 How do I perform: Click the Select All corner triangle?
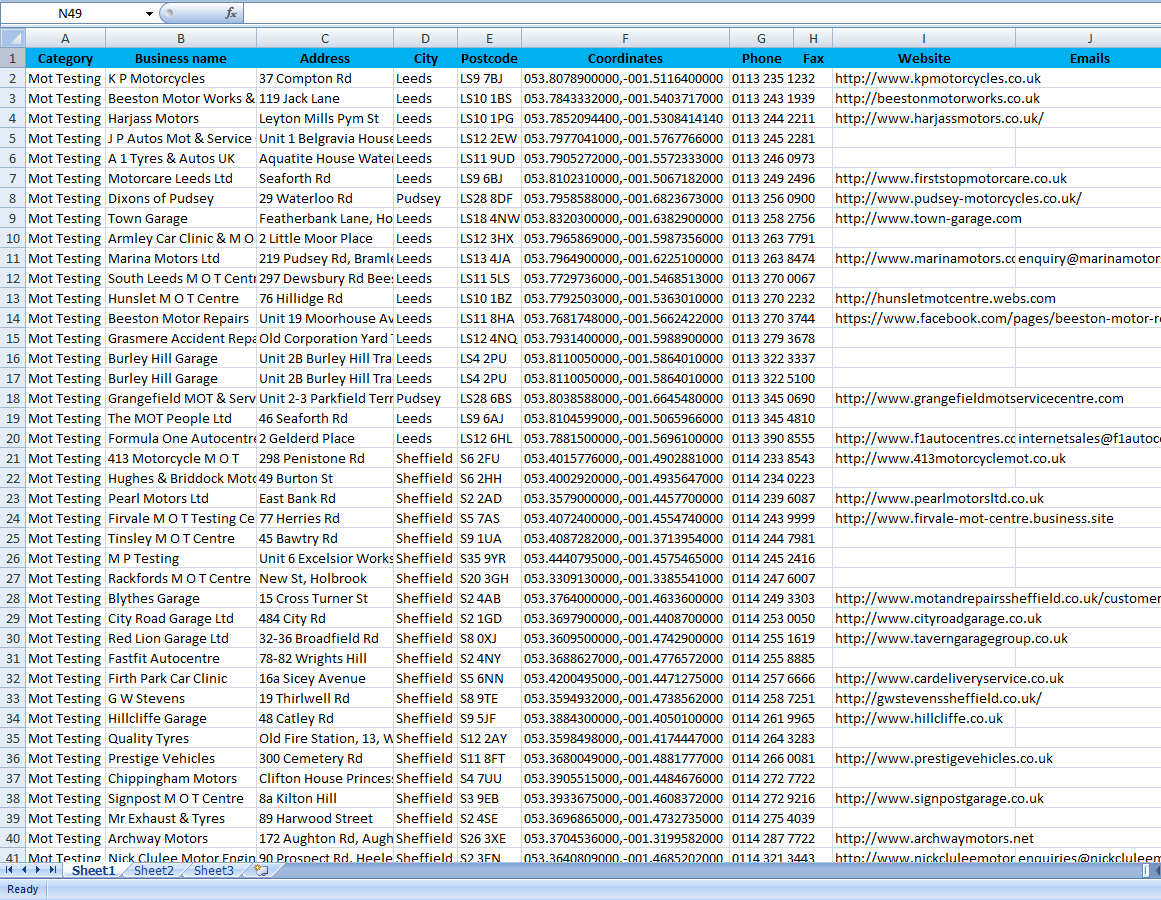(12, 38)
